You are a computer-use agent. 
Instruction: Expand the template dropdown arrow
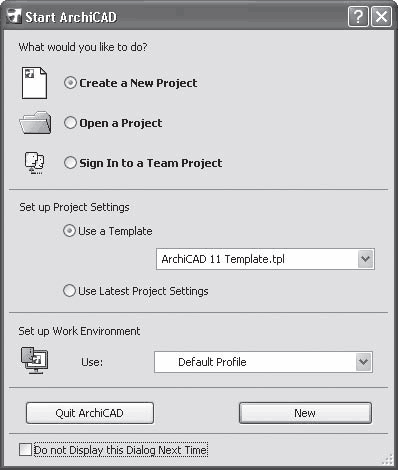366,259
